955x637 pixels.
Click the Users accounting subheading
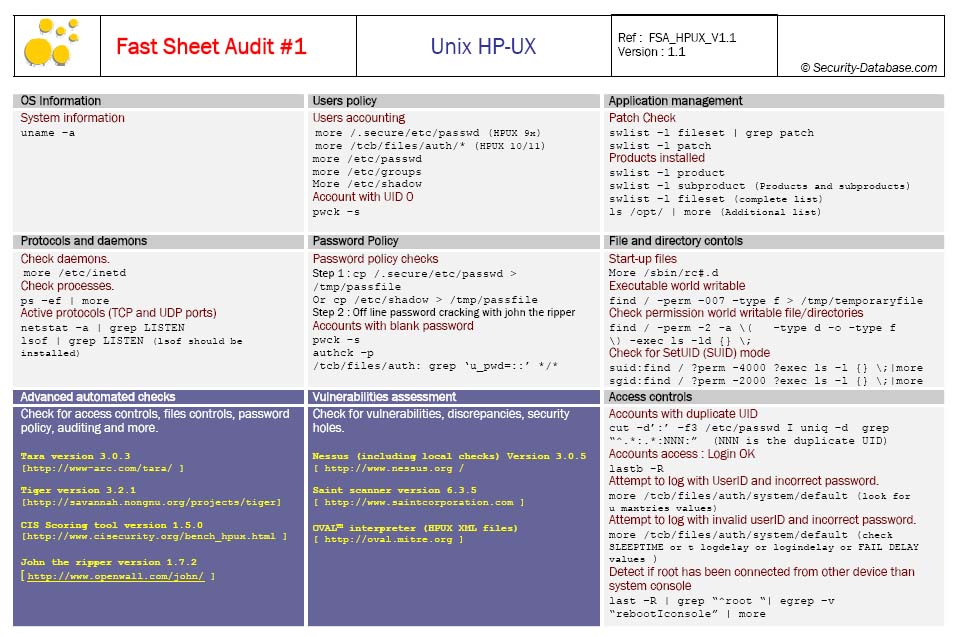pos(359,118)
